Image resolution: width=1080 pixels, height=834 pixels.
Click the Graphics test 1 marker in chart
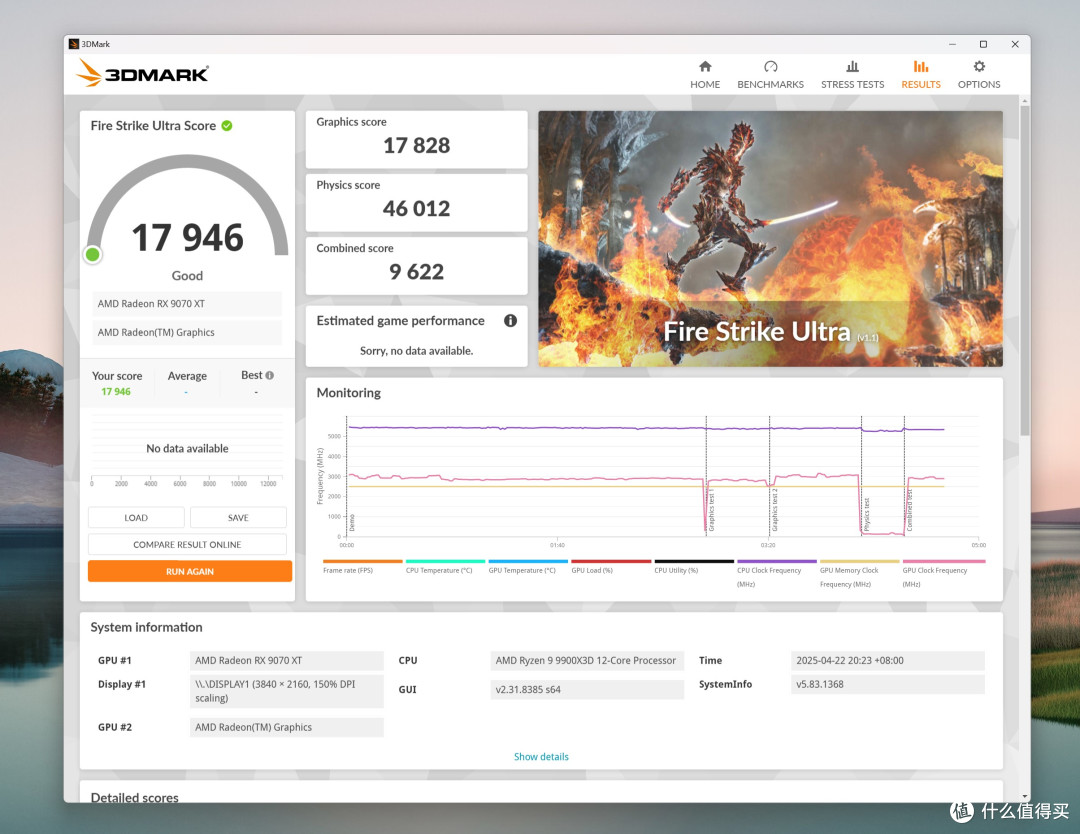point(712,512)
